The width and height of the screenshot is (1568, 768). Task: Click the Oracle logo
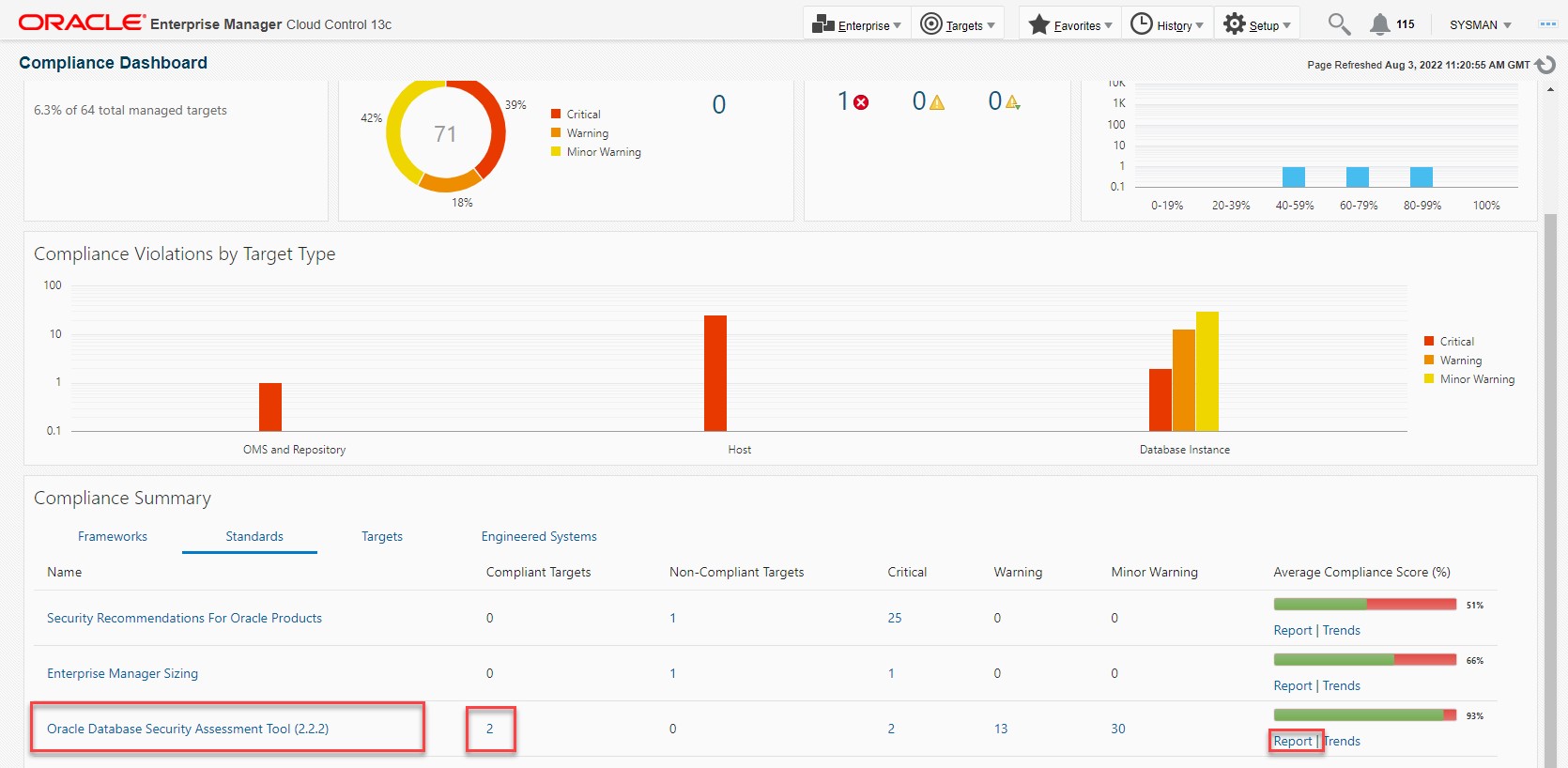82,23
